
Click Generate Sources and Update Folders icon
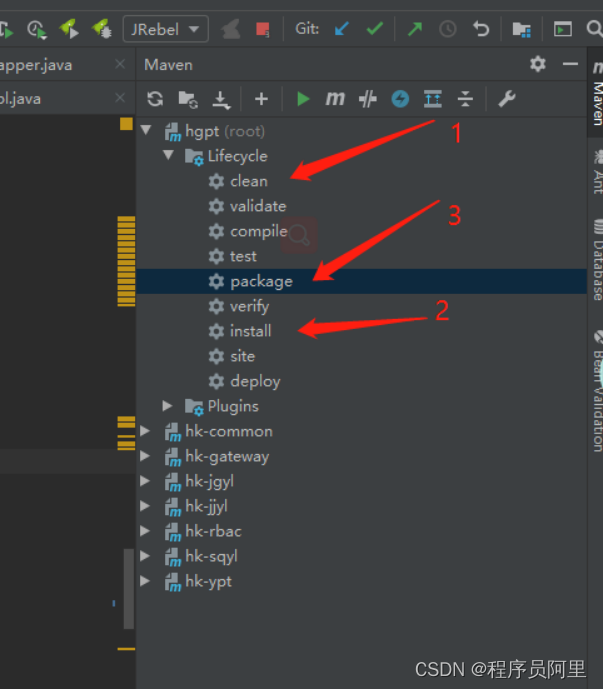click(188, 99)
